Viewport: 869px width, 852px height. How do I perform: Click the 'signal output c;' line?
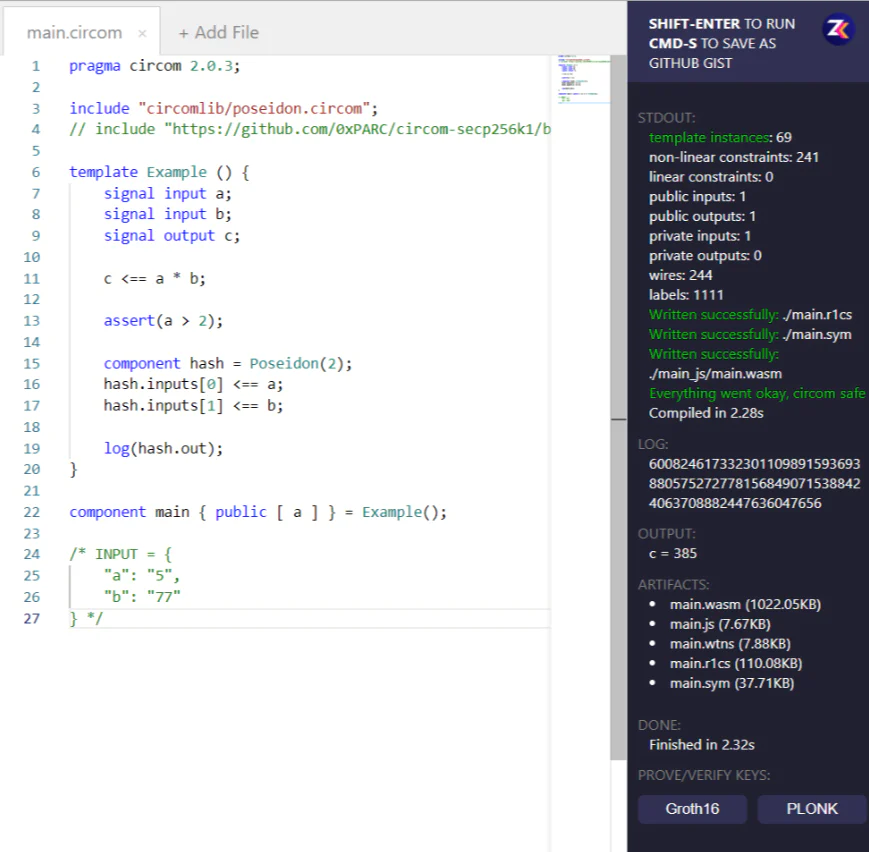point(172,236)
